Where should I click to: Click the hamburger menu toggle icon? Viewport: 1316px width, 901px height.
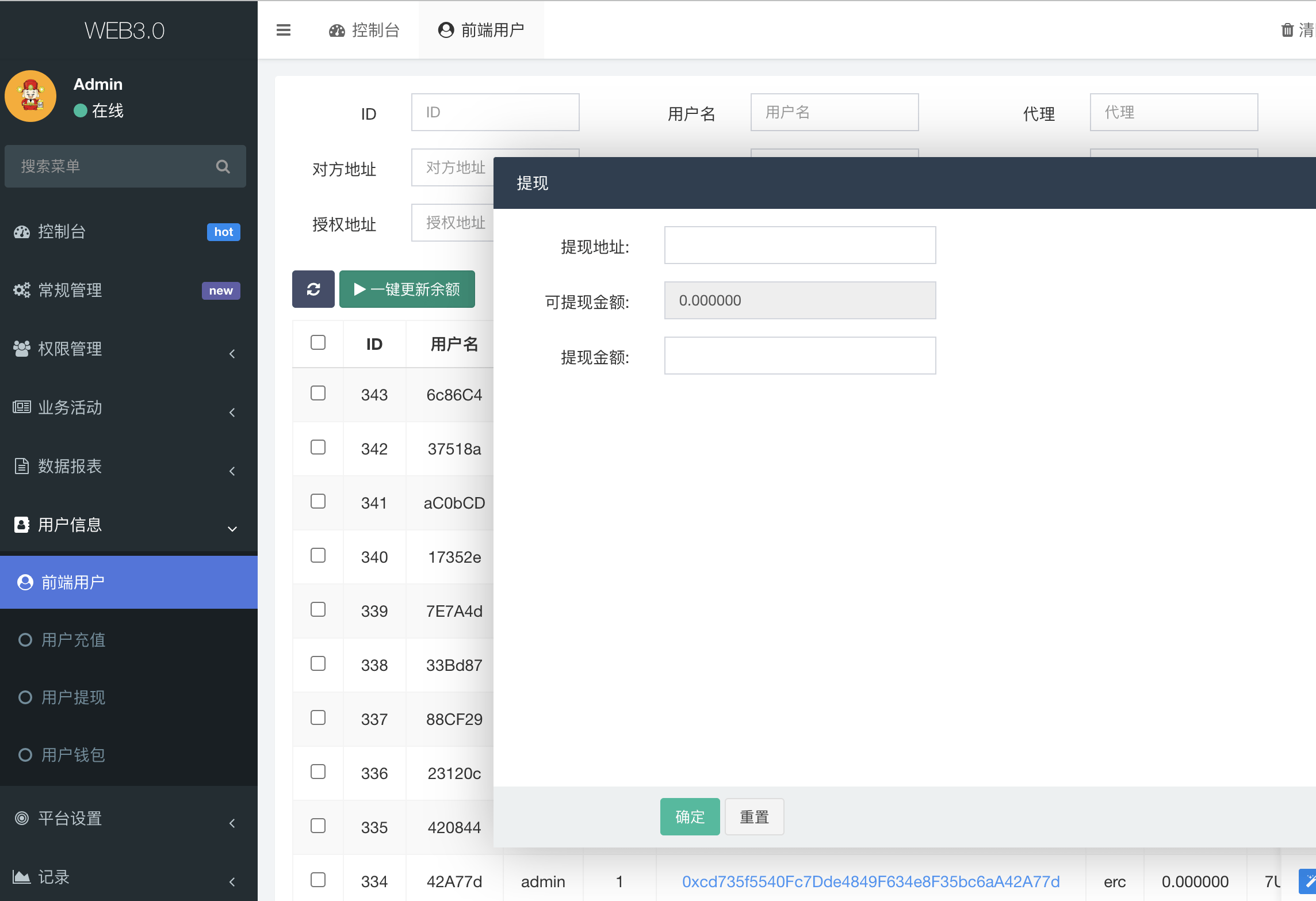(284, 30)
